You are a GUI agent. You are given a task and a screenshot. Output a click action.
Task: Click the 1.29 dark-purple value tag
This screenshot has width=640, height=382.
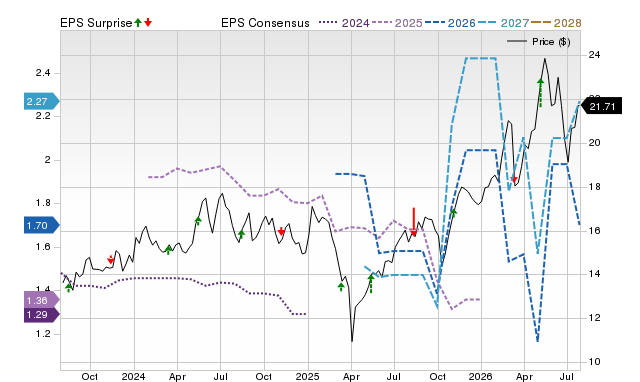(42, 315)
